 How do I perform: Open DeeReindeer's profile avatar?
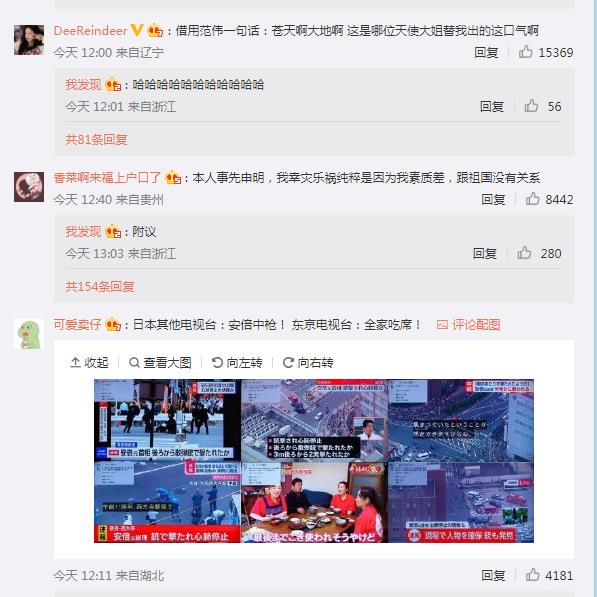pos(29,40)
